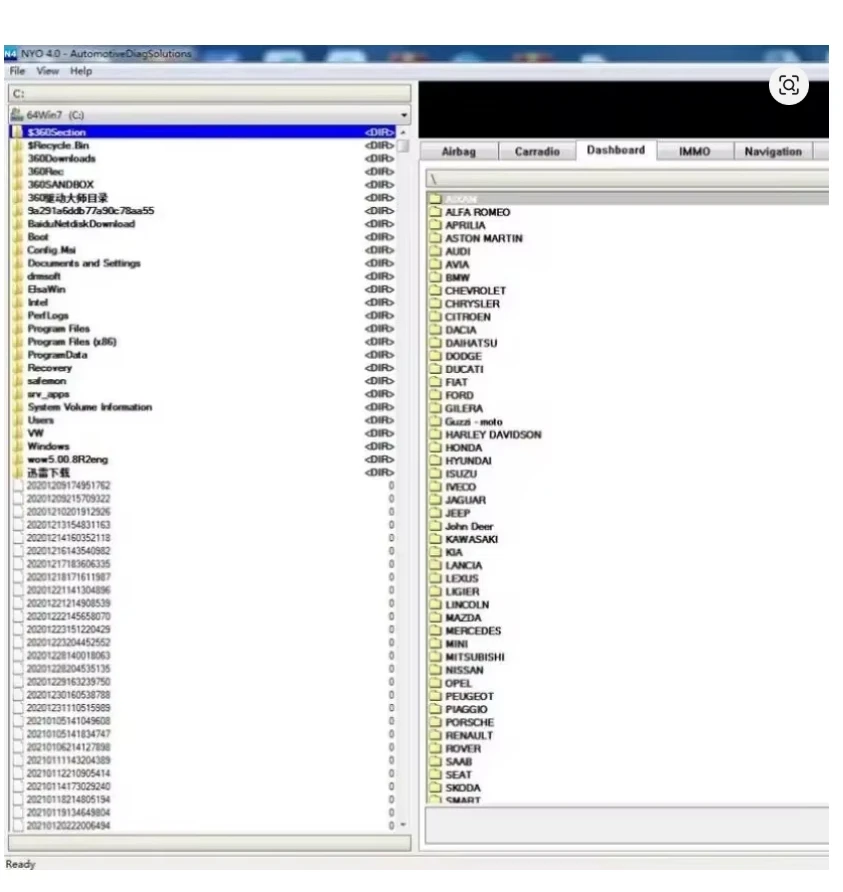Click the image search lens icon
The height and width of the screenshot is (892, 843).
click(x=789, y=85)
